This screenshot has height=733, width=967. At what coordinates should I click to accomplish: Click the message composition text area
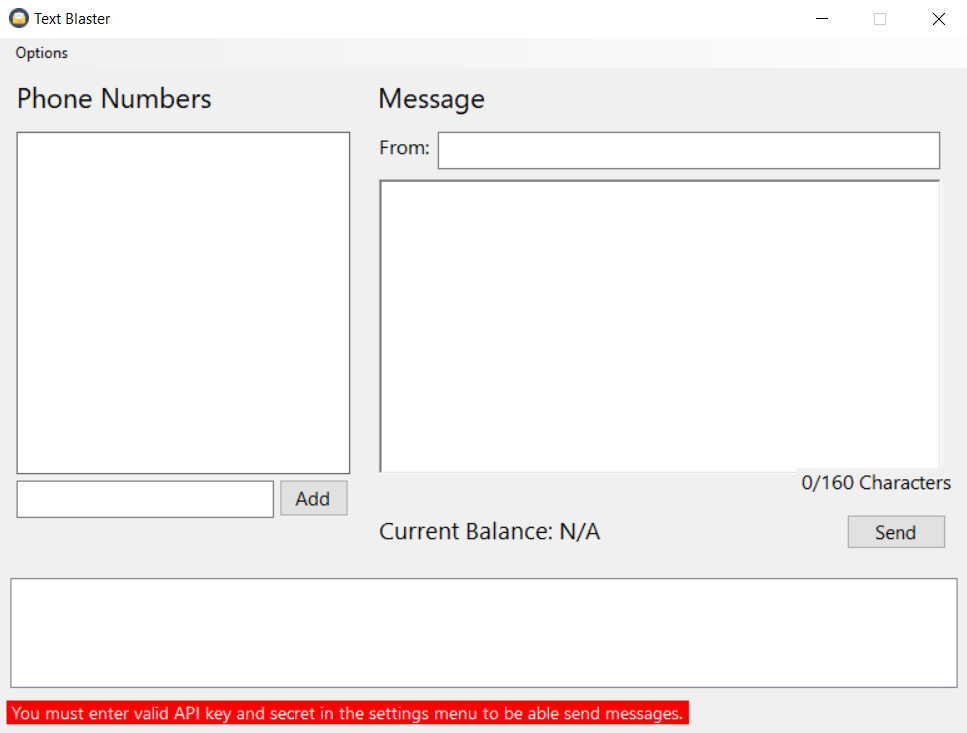[x=658, y=320]
